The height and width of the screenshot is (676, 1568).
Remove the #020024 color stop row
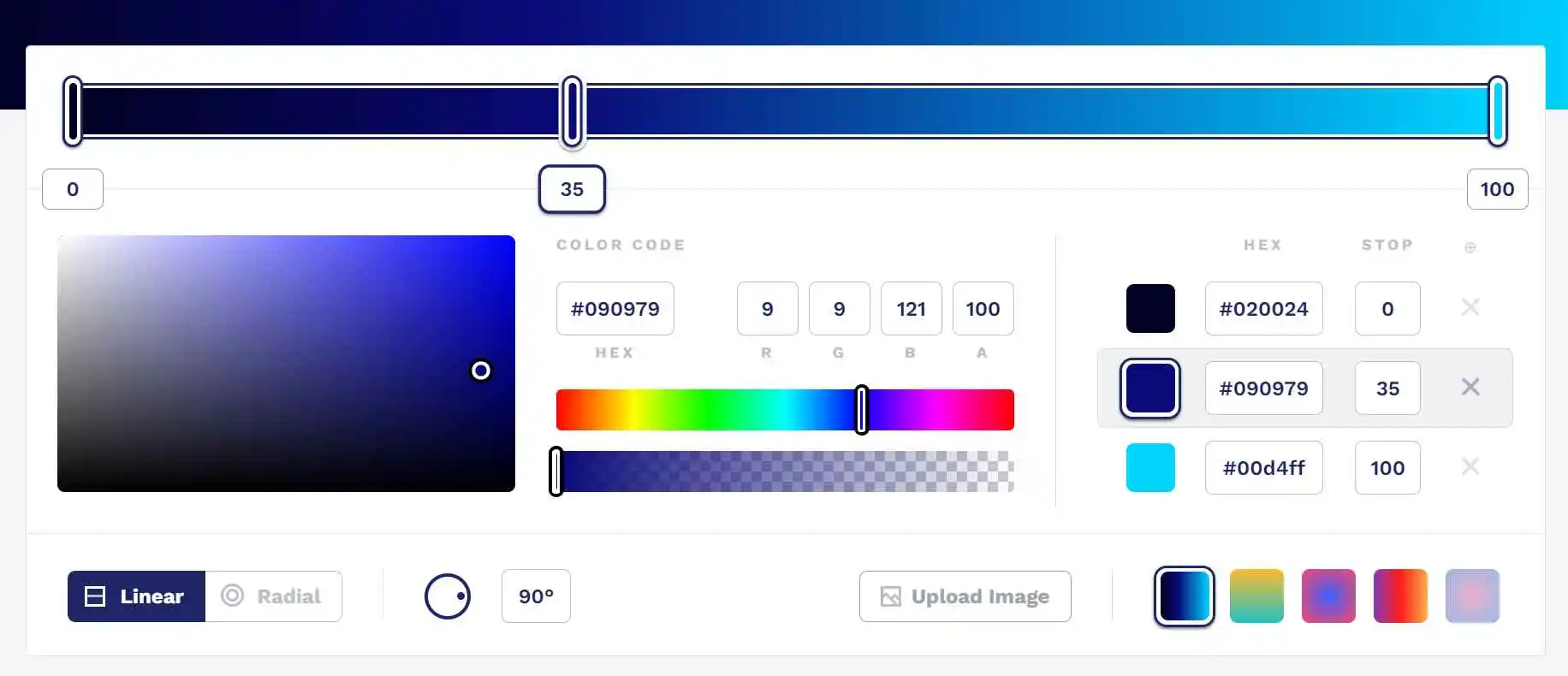[x=1470, y=308]
